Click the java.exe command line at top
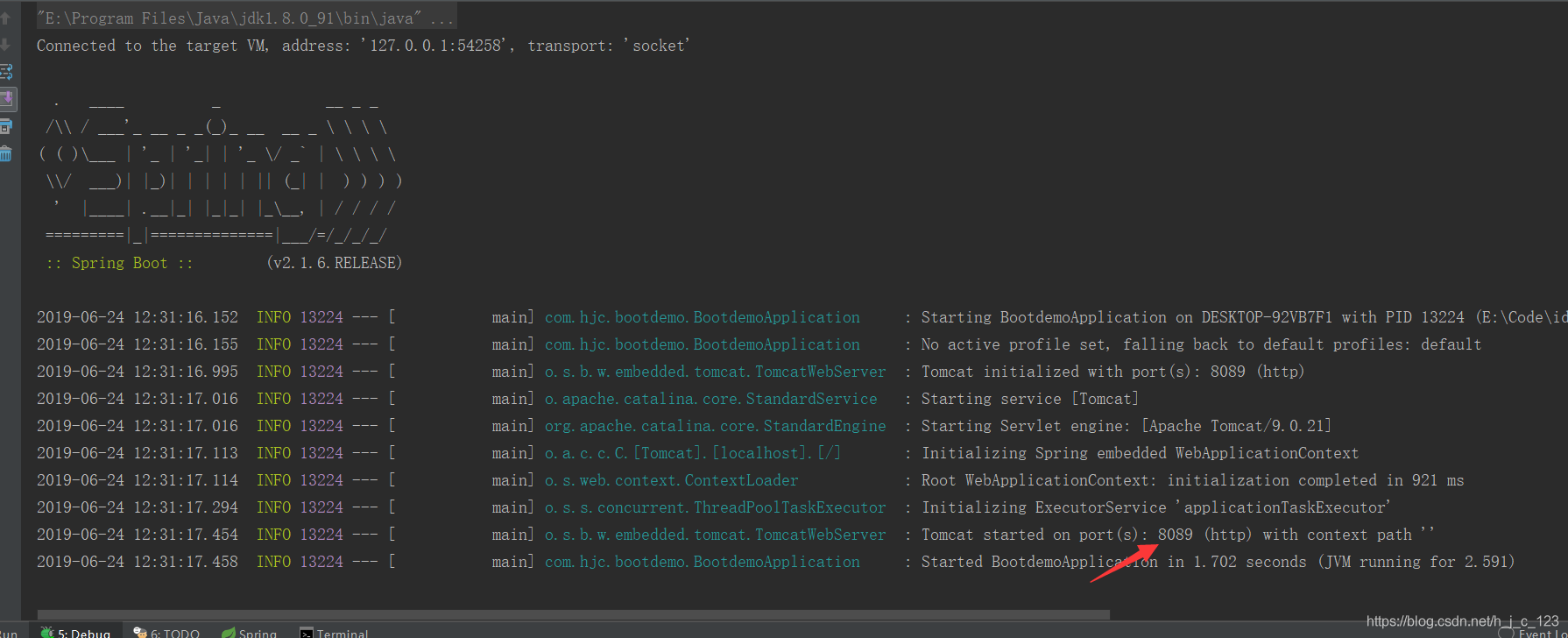 pyautogui.click(x=245, y=18)
